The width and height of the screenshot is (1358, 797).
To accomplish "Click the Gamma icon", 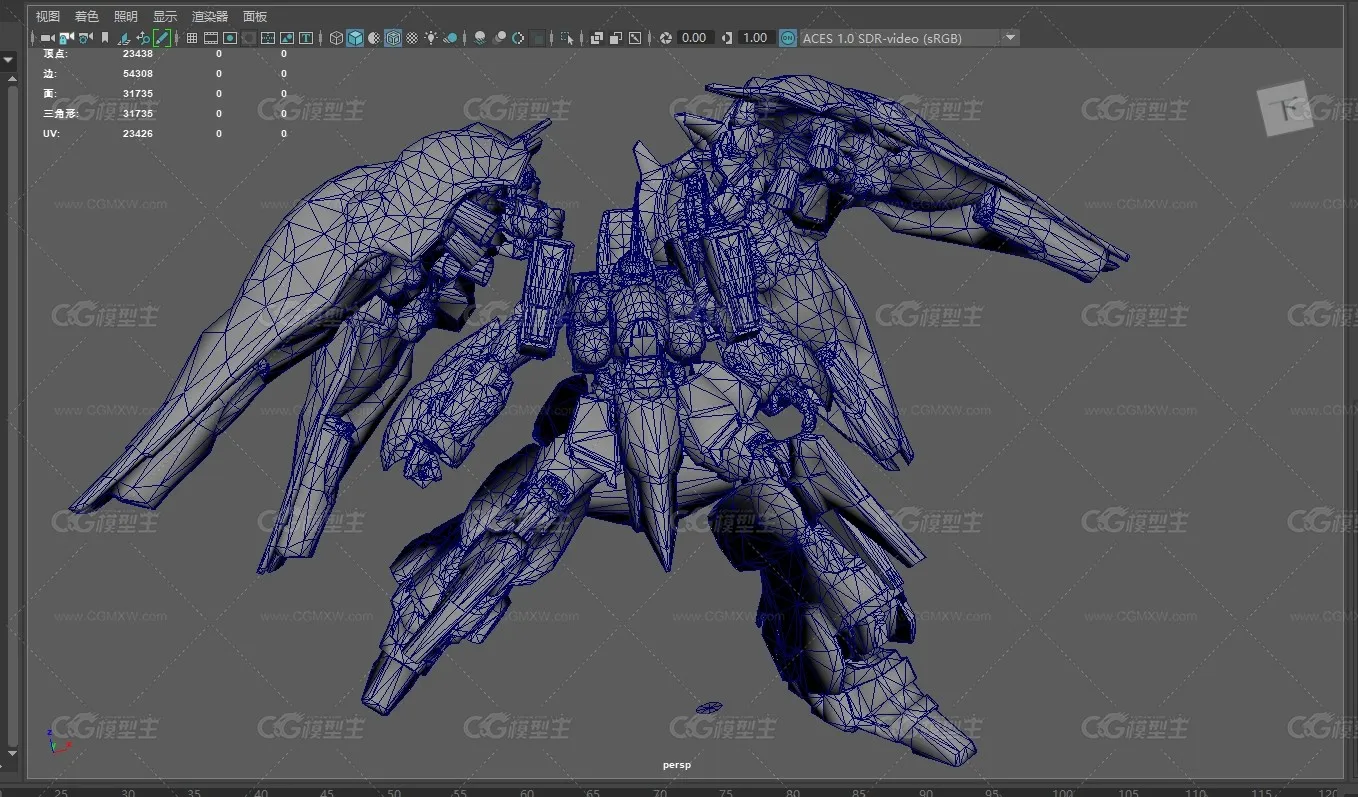I will 727,38.
